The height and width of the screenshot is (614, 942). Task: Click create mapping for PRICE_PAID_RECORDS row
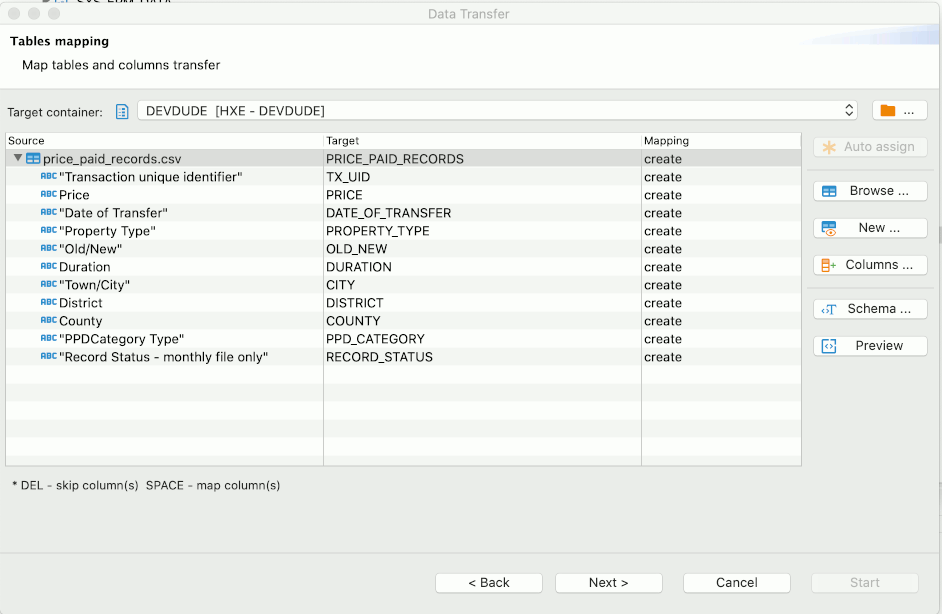(x=721, y=159)
